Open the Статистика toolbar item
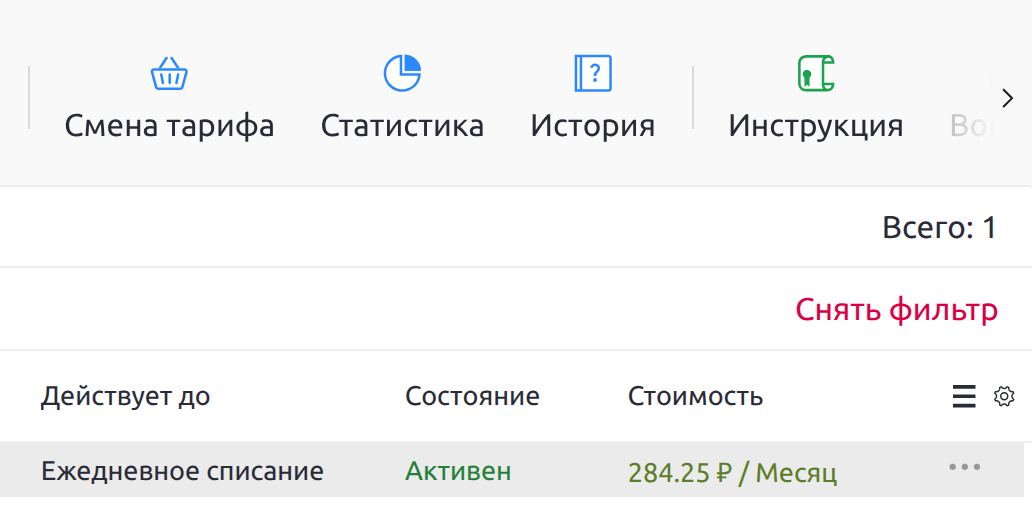 coord(402,126)
